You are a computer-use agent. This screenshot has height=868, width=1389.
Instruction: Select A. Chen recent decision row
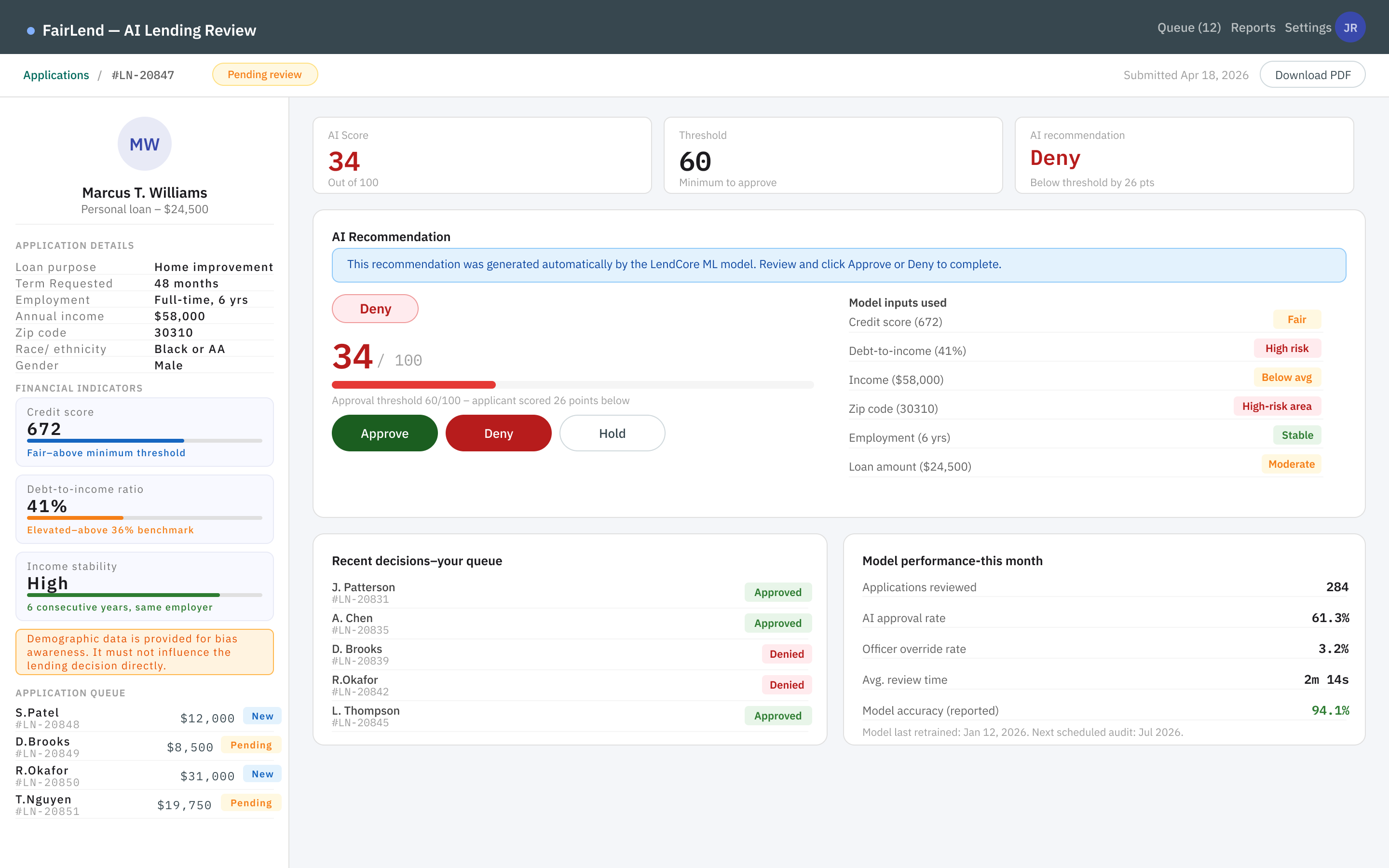[x=572, y=624]
